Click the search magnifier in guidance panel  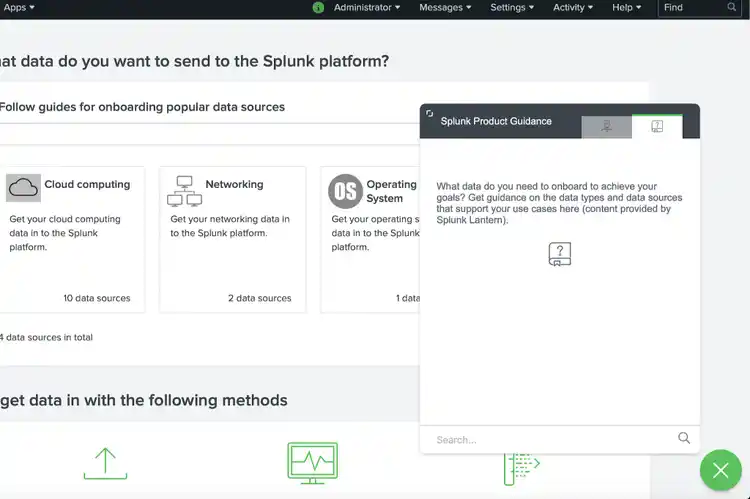[684, 438]
